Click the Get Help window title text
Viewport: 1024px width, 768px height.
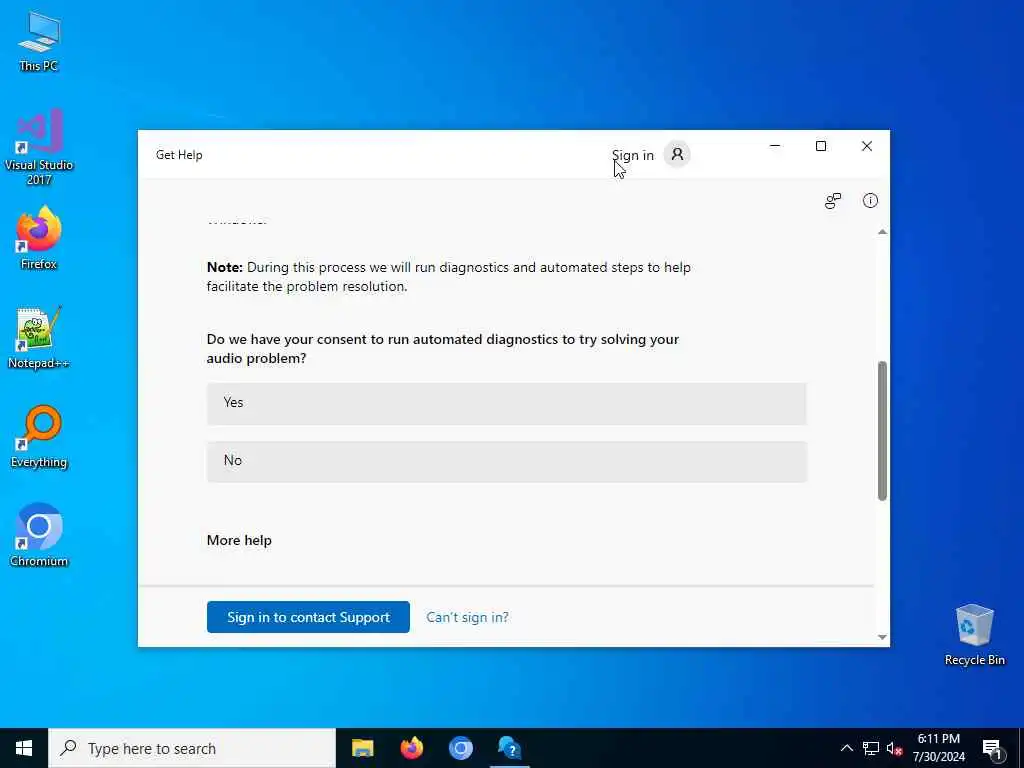(179, 155)
